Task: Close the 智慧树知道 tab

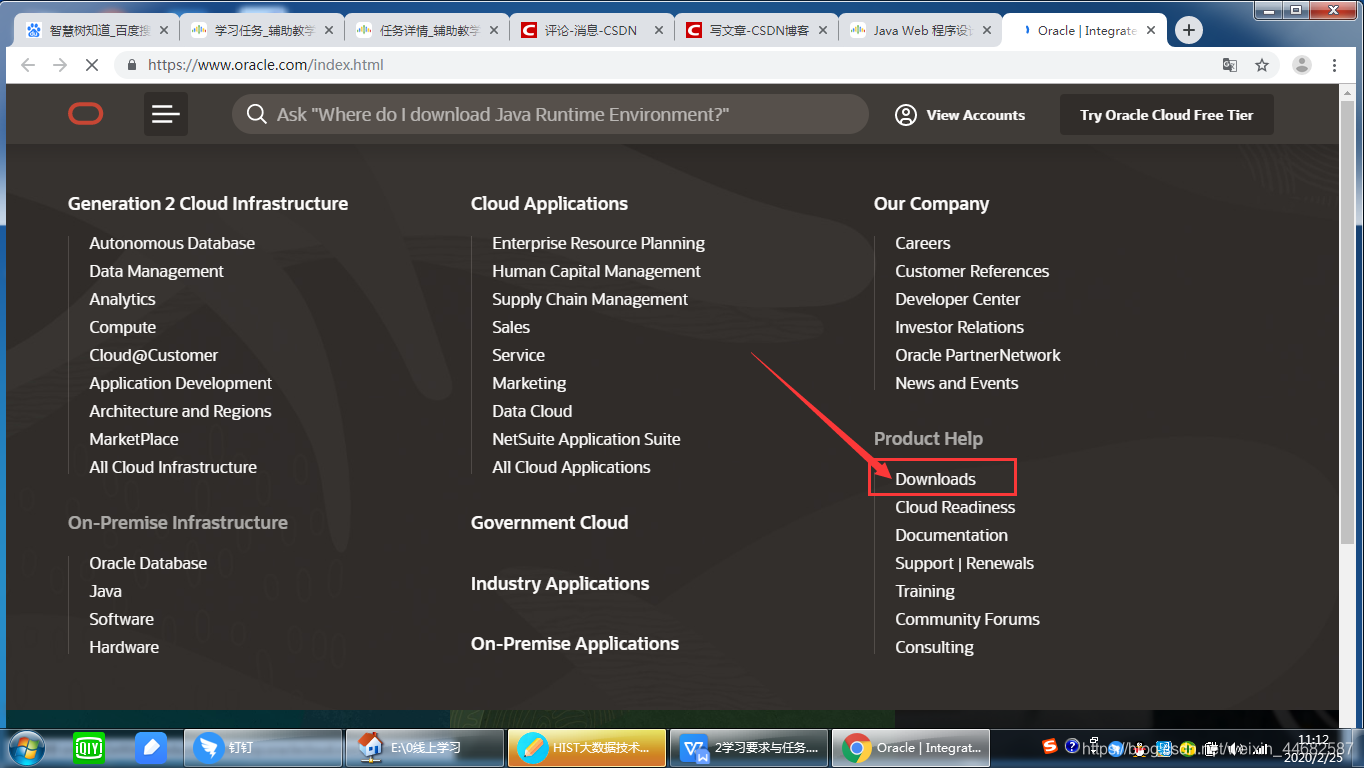Action: (x=164, y=30)
